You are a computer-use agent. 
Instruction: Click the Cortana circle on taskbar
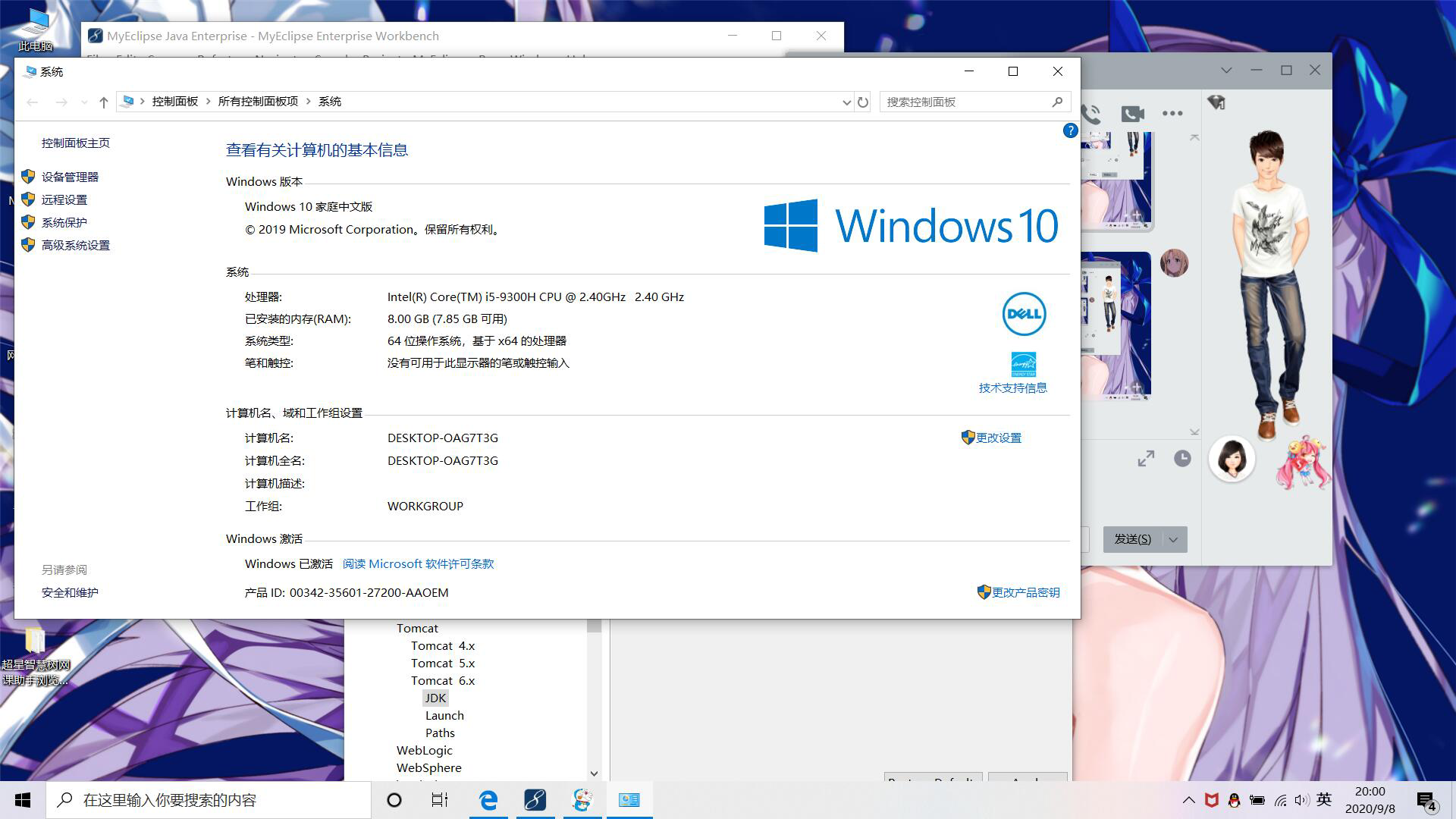[x=394, y=800]
